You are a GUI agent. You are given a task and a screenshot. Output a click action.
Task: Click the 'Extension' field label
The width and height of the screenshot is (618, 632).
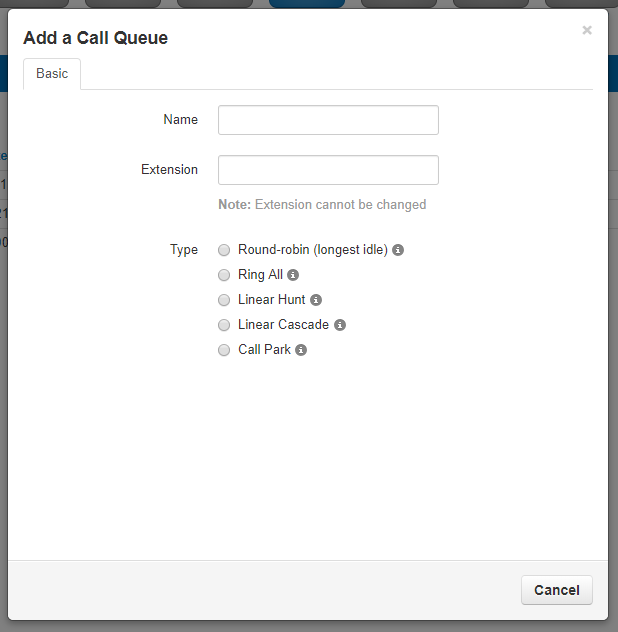[x=169, y=170]
